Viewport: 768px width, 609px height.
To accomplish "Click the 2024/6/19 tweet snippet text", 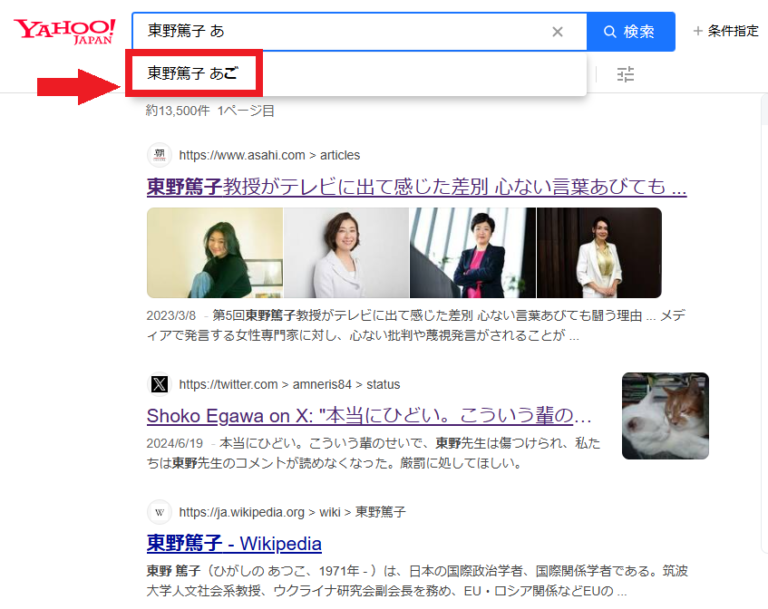I will (373, 453).
